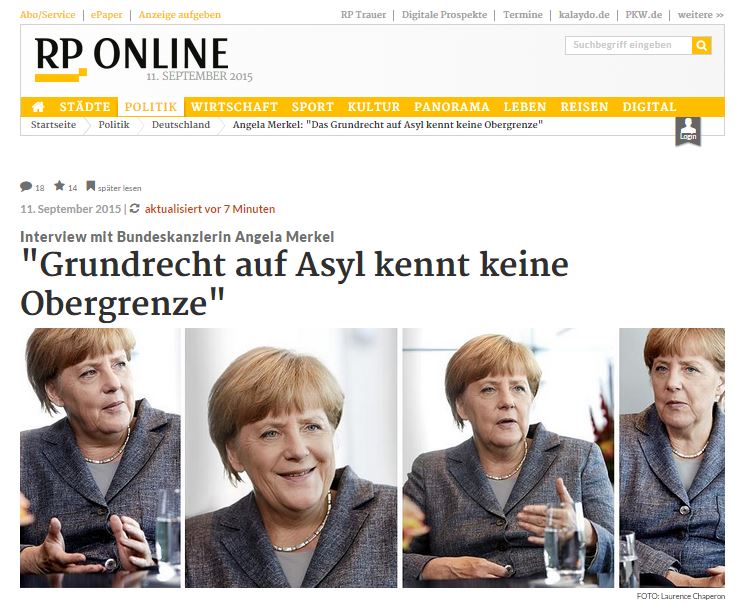Click the home icon in navigation bar
Viewport: 739px width, 603px height.
(38, 107)
